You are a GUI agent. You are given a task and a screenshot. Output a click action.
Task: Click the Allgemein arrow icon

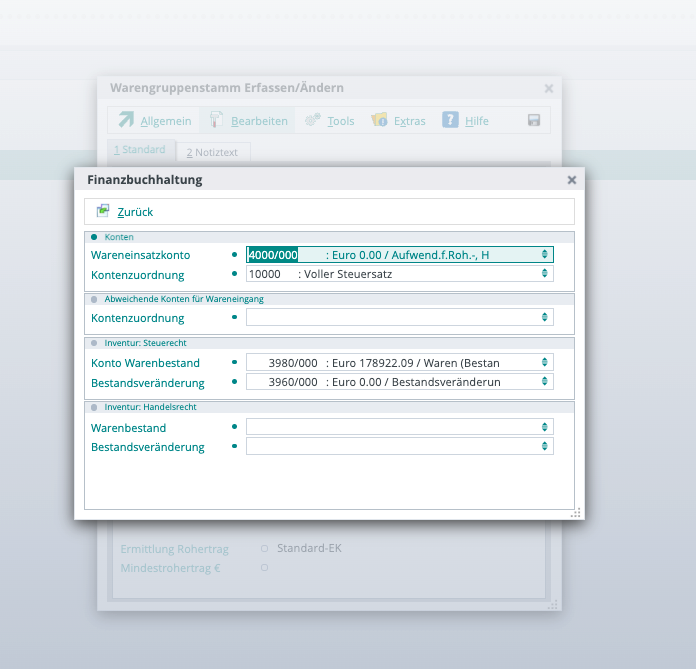click(126, 120)
